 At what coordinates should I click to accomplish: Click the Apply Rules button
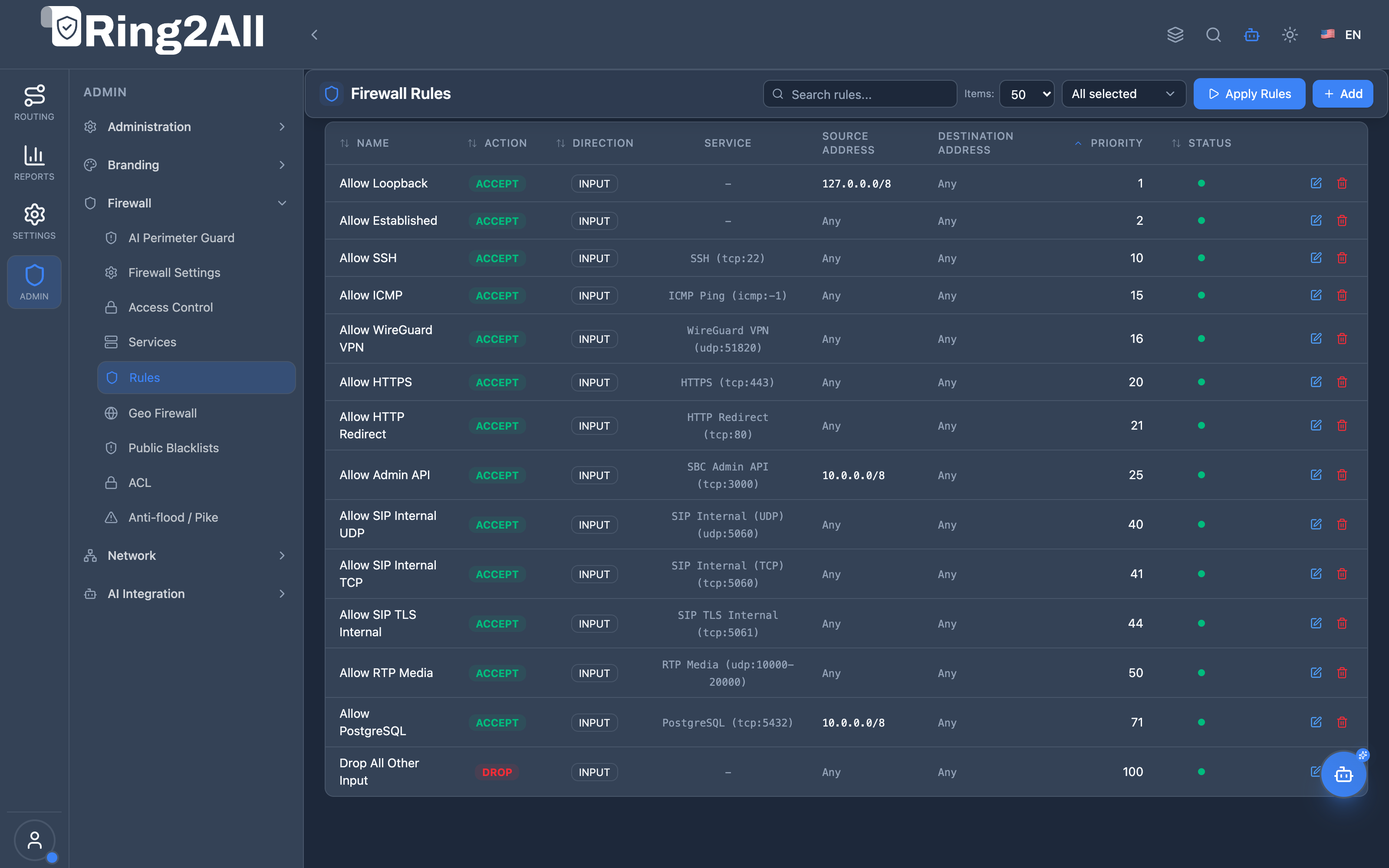point(1249,94)
